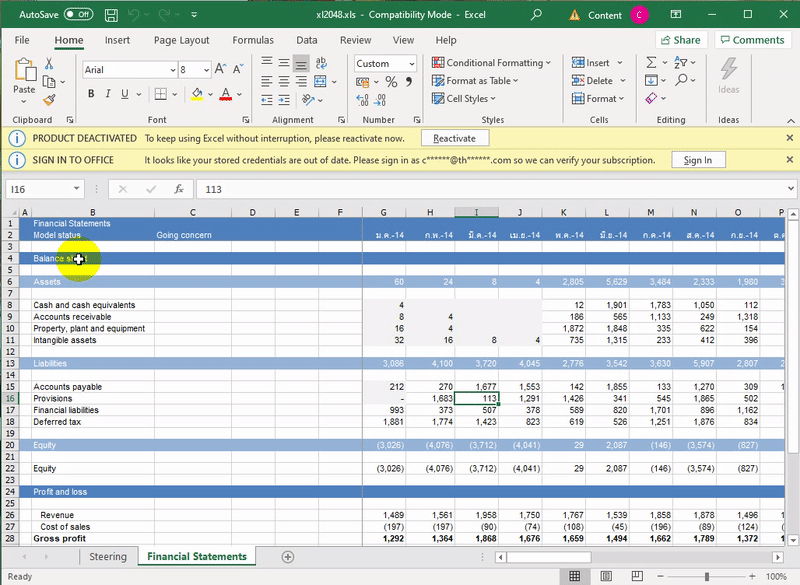Click the AutoSum sigma icon
The width and height of the screenshot is (800, 585).
652,62
